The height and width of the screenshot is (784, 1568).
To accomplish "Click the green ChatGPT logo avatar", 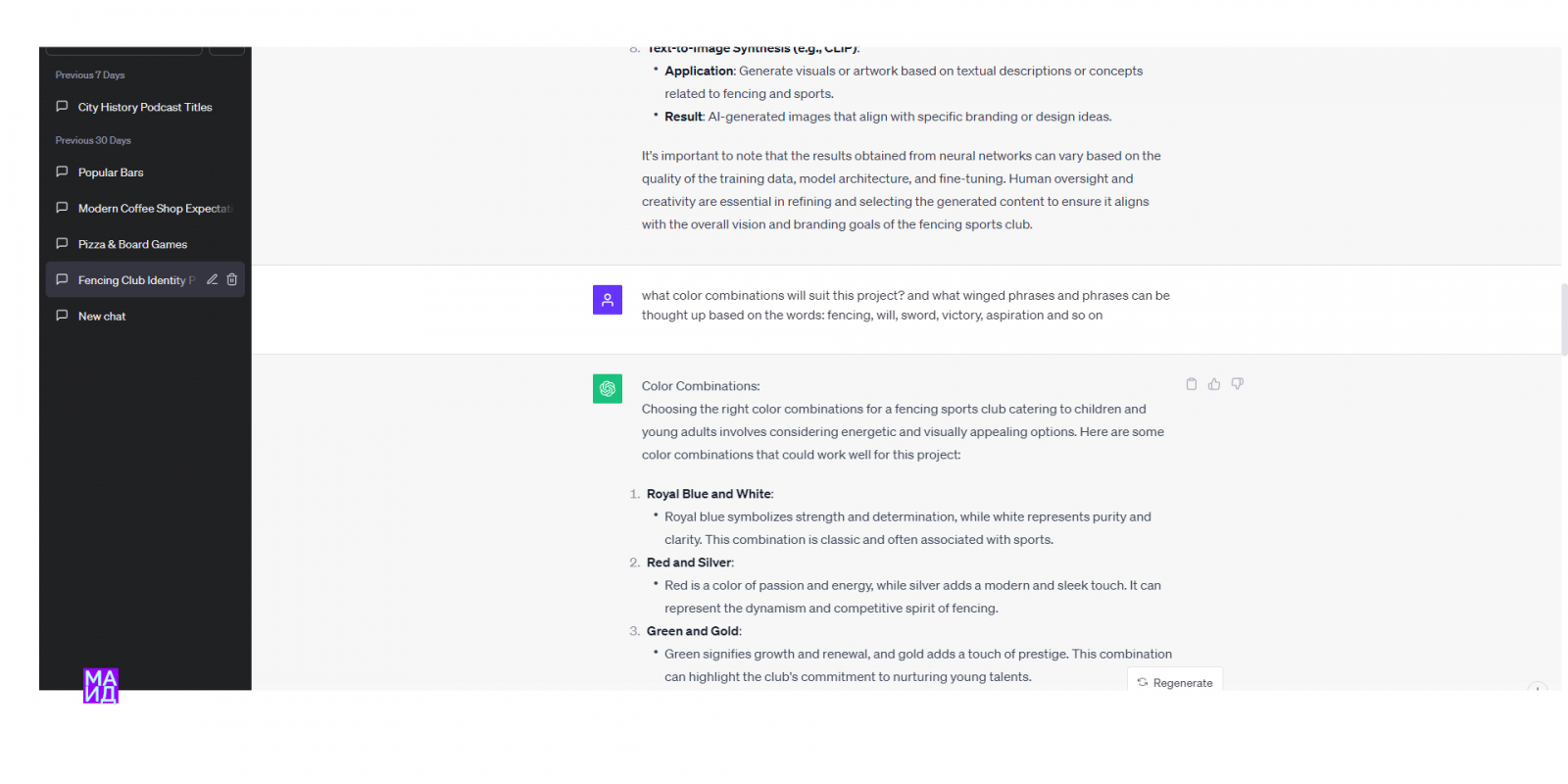I will (x=608, y=389).
